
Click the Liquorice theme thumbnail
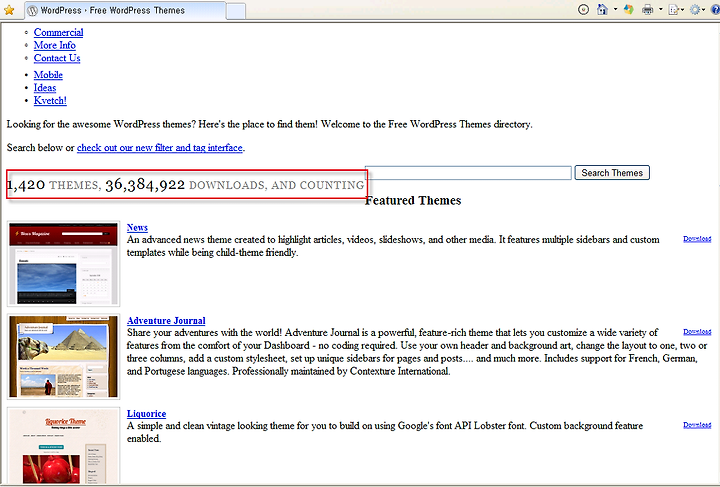(x=63, y=445)
